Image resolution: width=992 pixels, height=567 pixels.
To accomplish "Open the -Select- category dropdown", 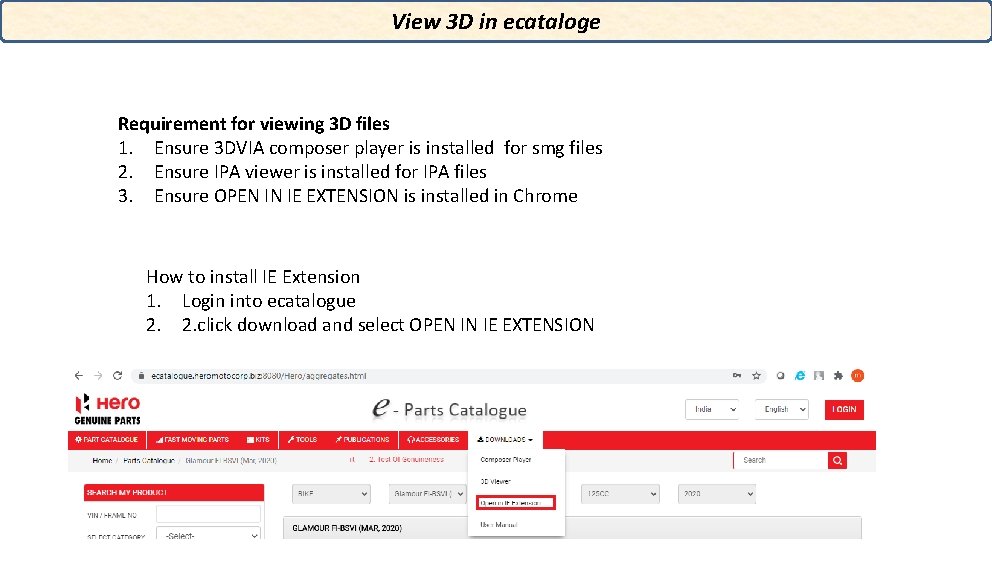I will point(209,534).
